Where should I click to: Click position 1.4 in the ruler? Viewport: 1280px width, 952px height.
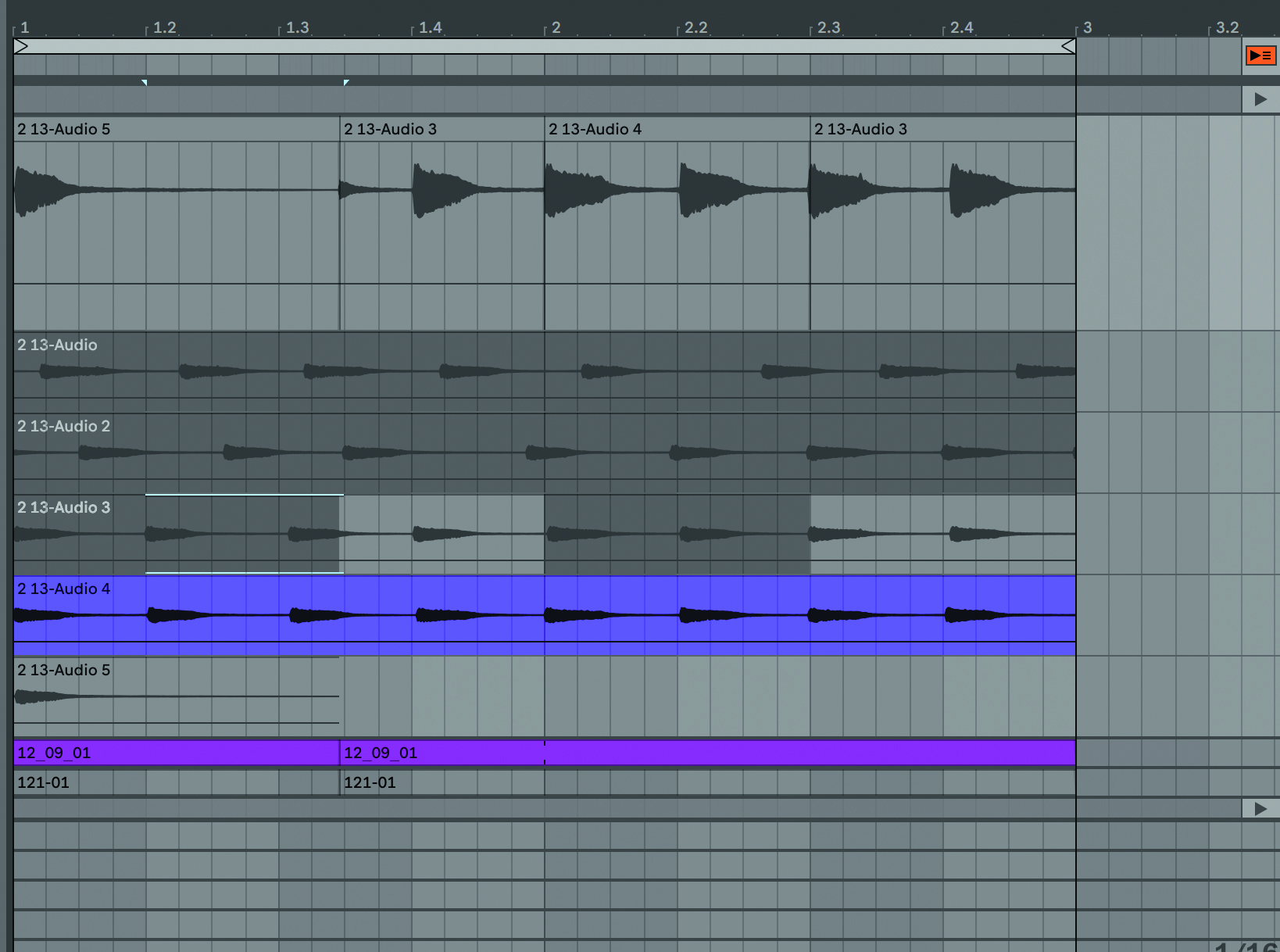click(x=430, y=27)
